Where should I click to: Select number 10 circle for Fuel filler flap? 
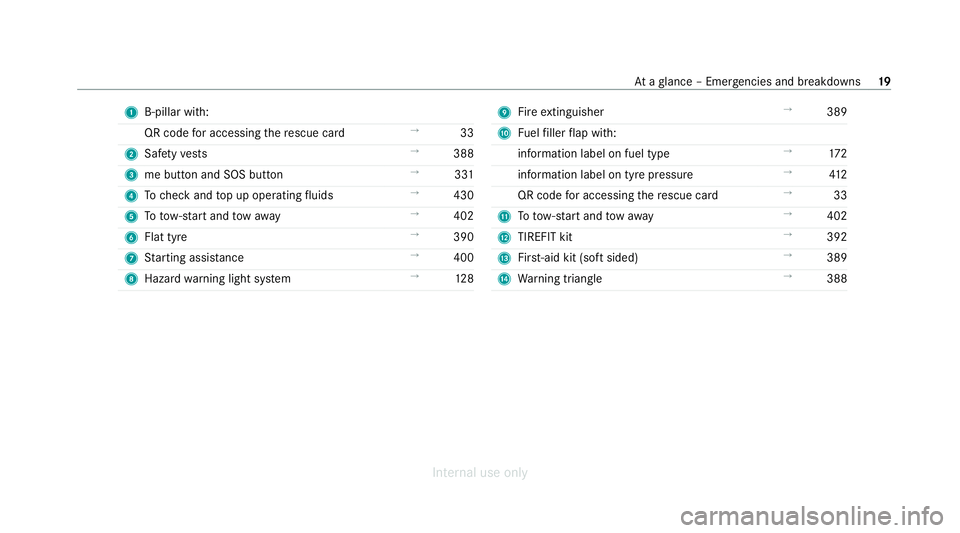click(x=504, y=133)
